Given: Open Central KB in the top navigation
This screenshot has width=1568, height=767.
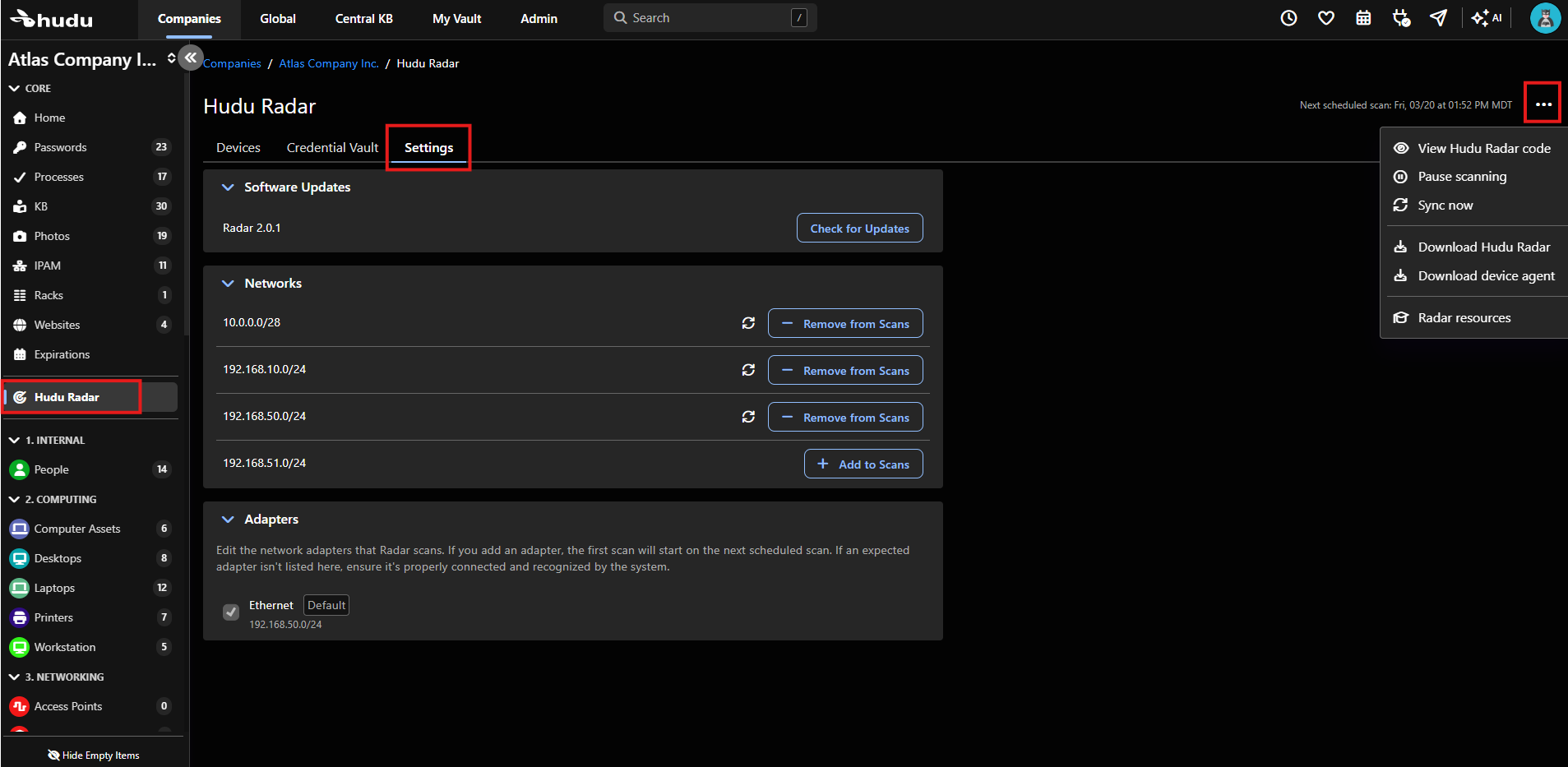Looking at the screenshot, I should tap(364, 18).
